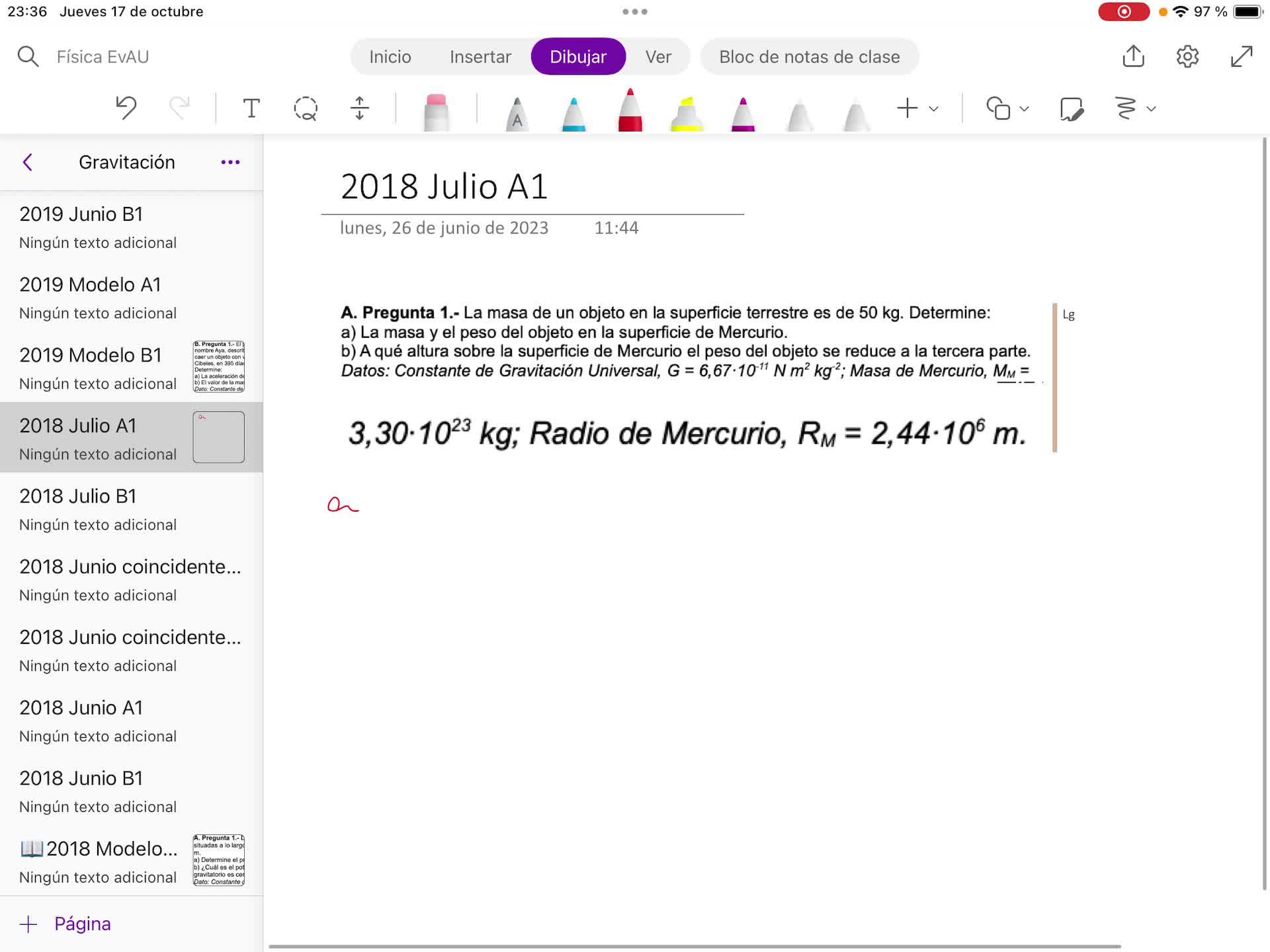Switch to the Insertar tab
This screenshot has width=1270, height=952.
click(480, 57)
